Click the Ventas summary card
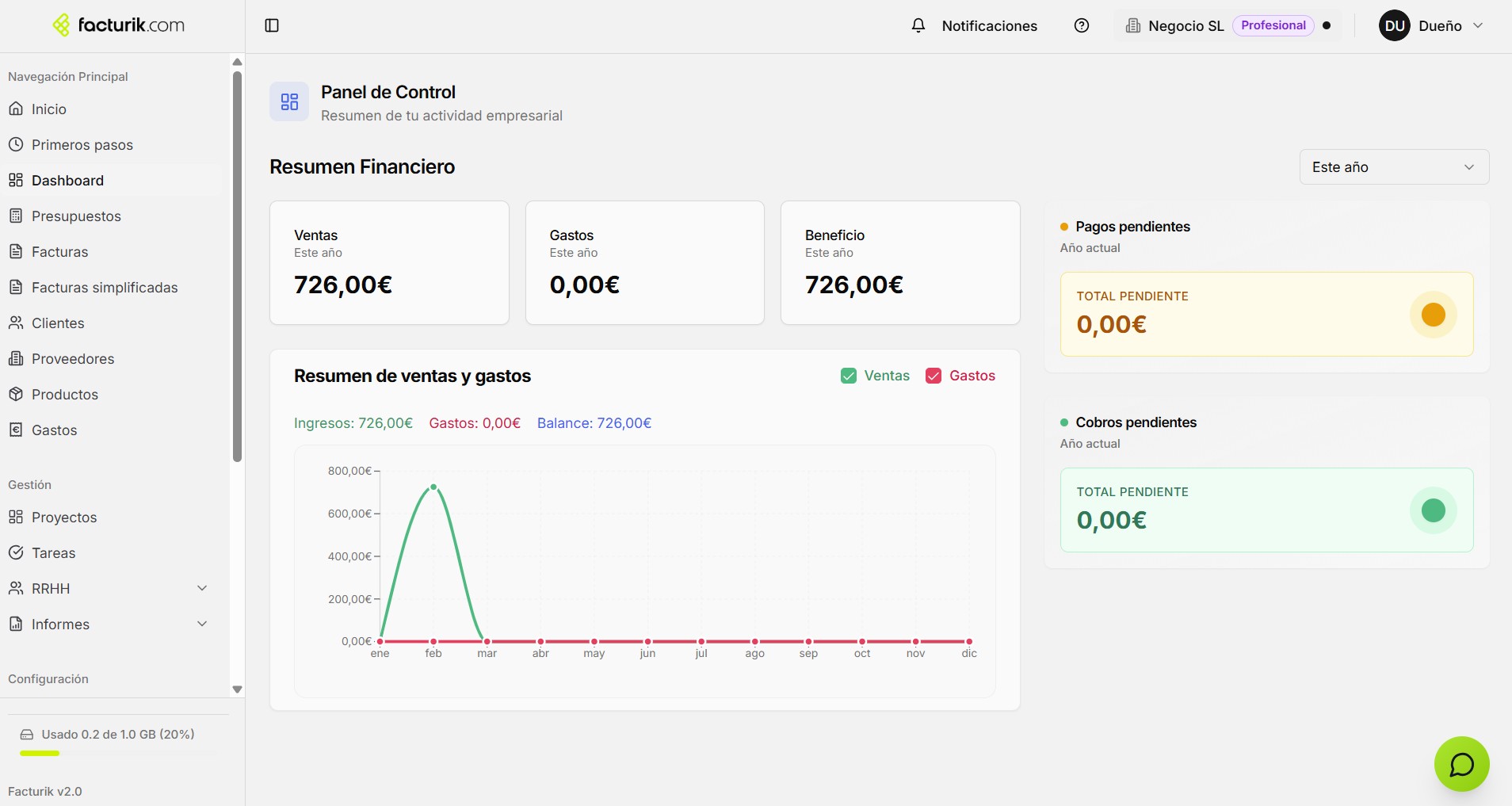This screenshot has width=1512, height=806. [x=389, y=262]
